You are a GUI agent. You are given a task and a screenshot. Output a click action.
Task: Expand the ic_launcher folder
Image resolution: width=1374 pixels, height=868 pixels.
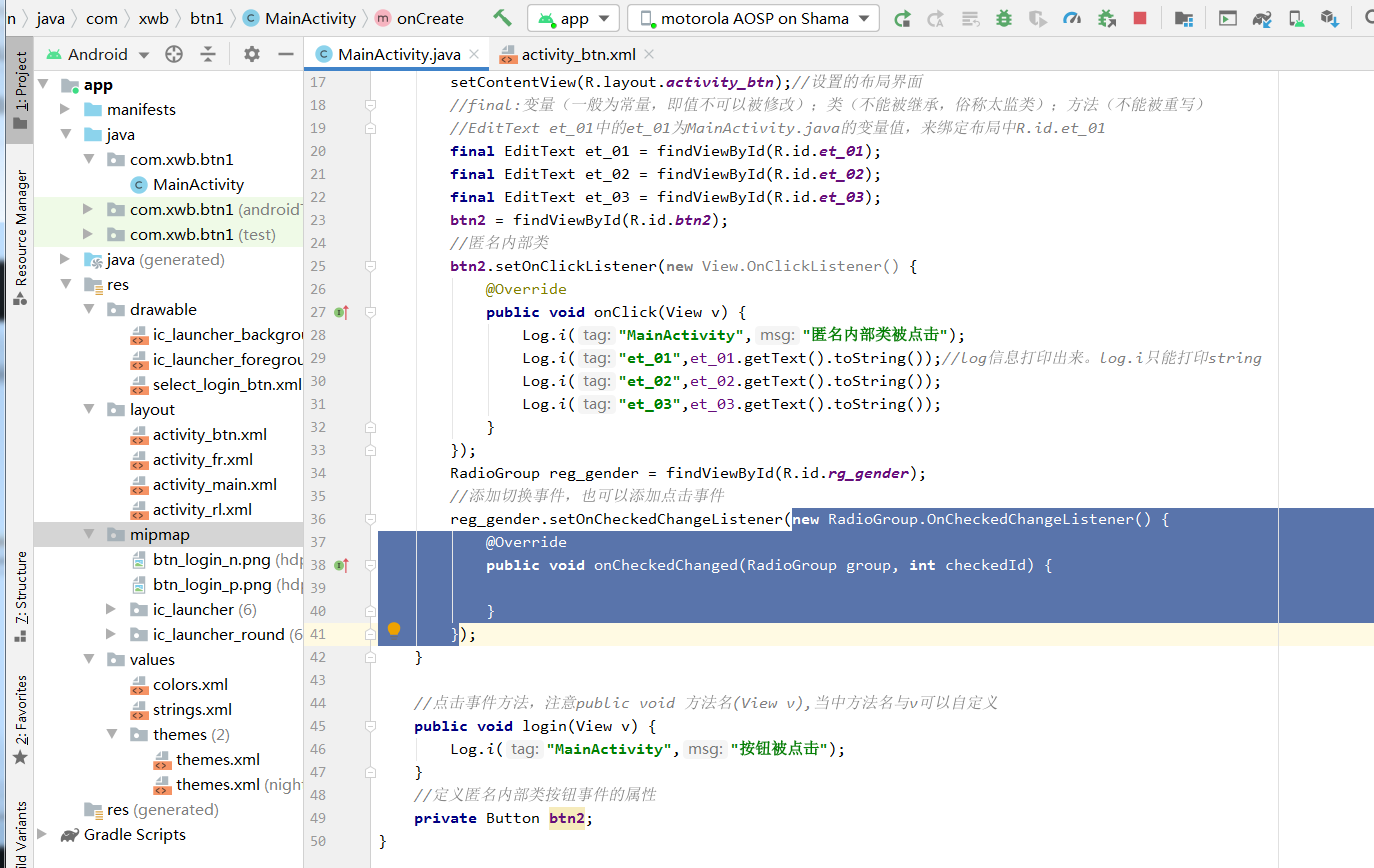pos(110,609)
